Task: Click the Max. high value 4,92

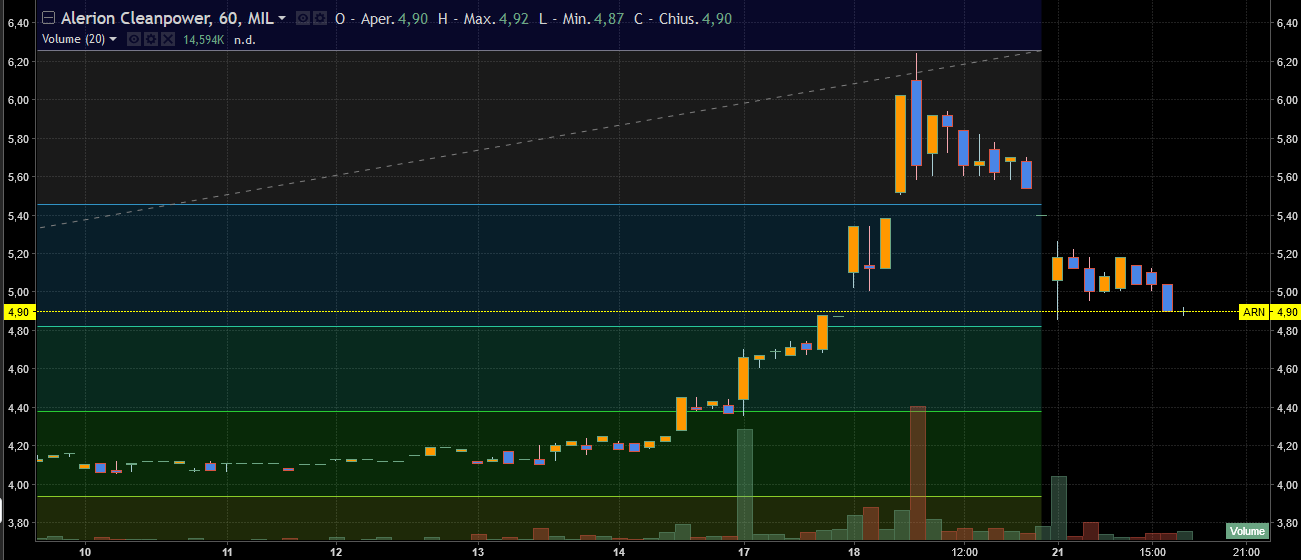Action: (515, 18)
